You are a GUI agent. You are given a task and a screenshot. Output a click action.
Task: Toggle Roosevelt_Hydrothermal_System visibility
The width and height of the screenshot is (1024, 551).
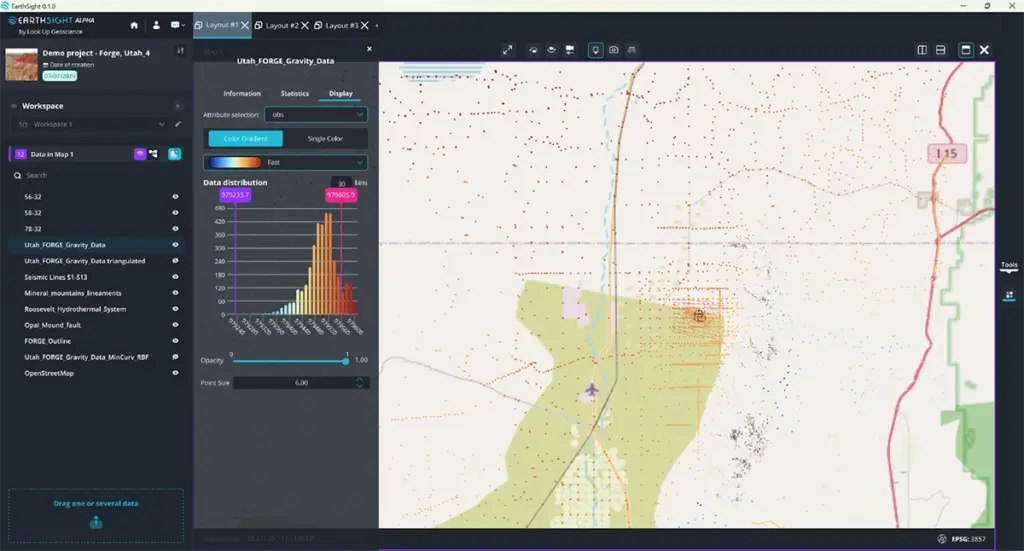175,309
